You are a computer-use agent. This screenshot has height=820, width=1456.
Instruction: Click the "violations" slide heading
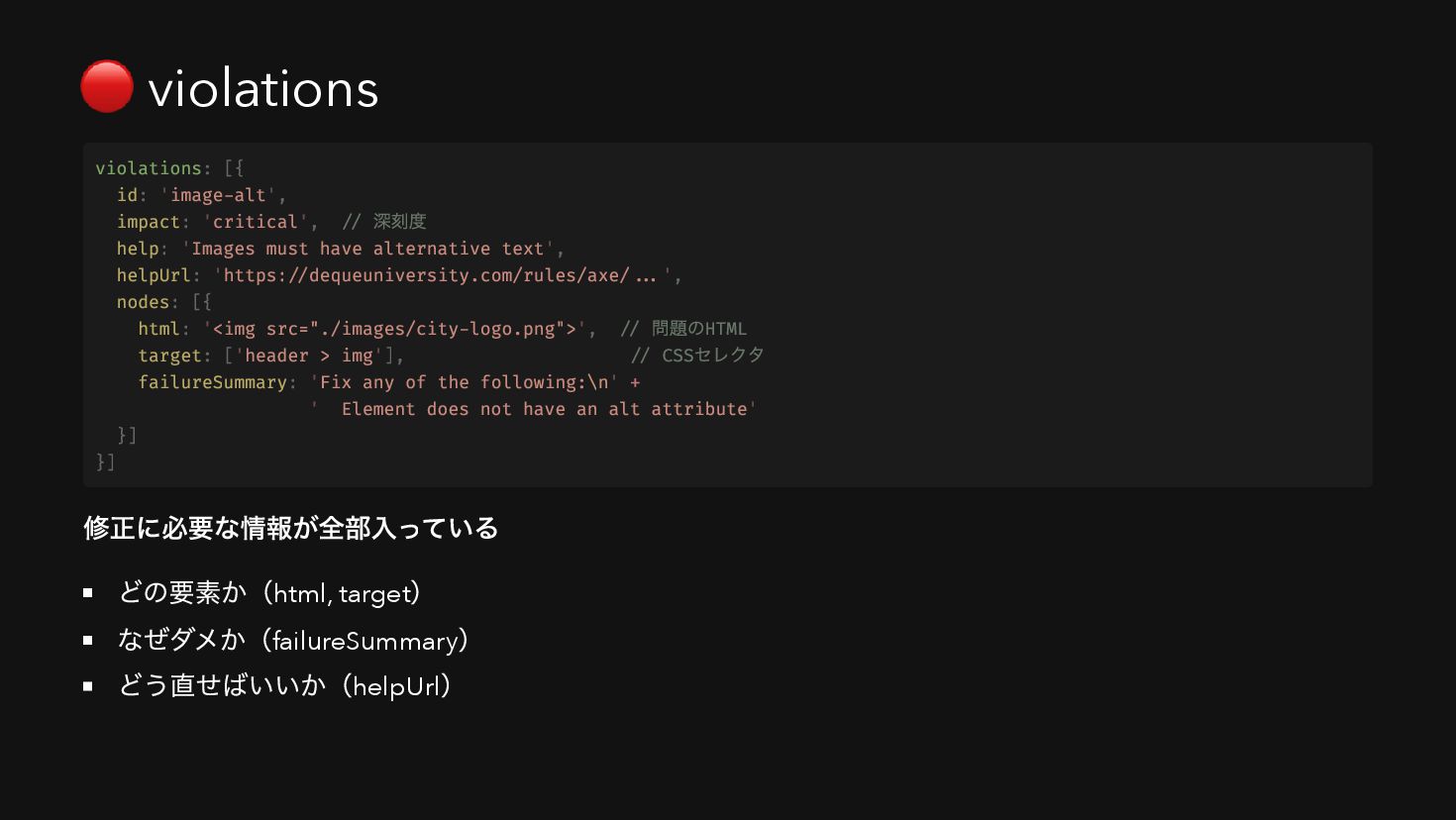pos(263,89)
